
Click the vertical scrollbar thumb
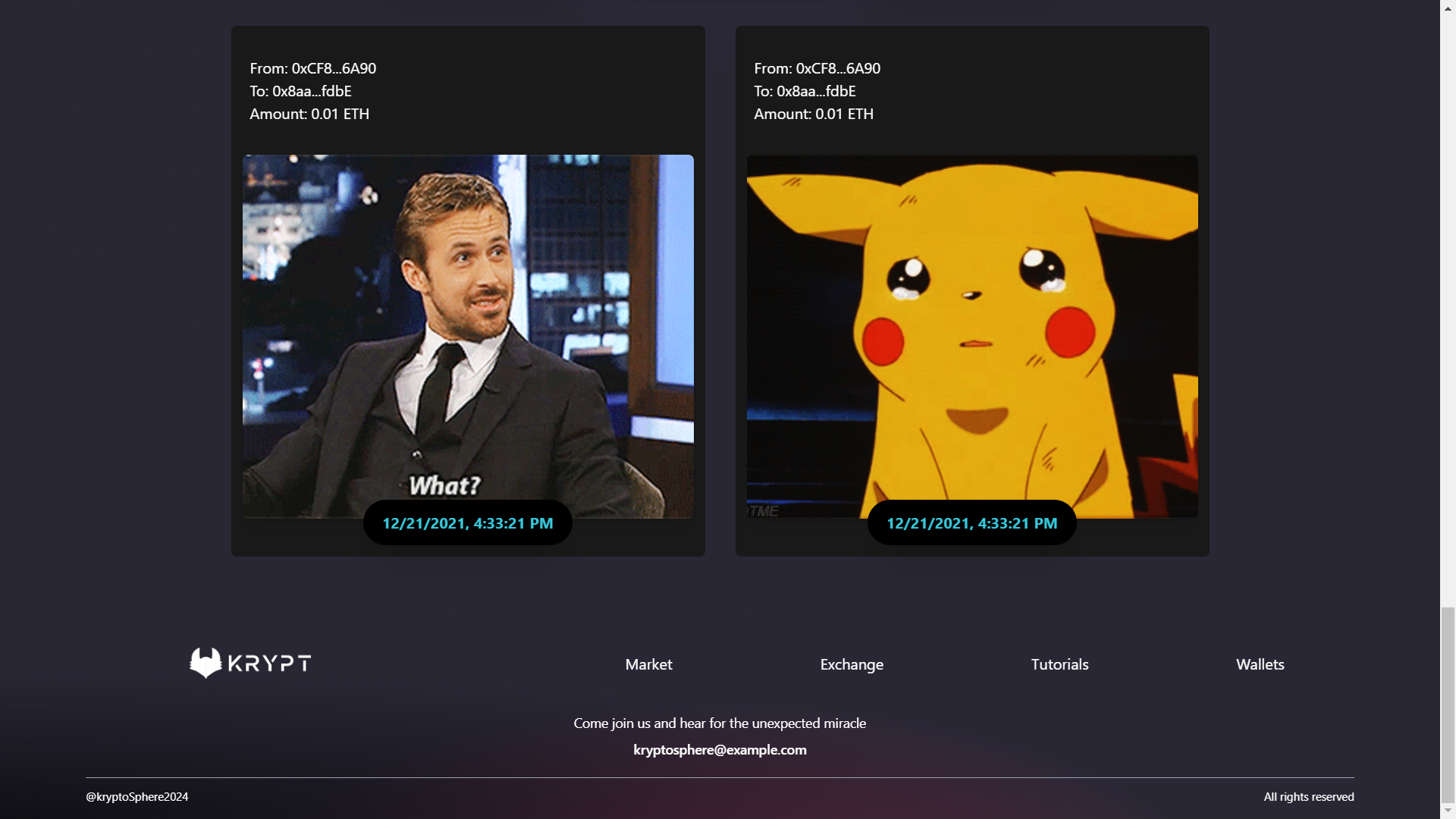(1448, 705)
